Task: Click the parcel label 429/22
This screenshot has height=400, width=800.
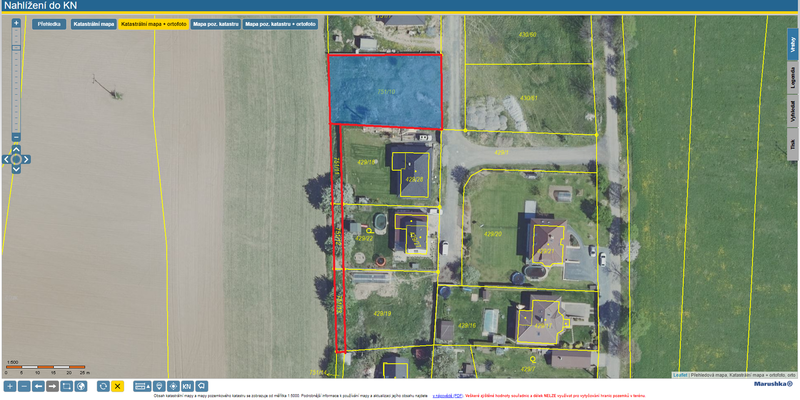Action: click(364, 238)
